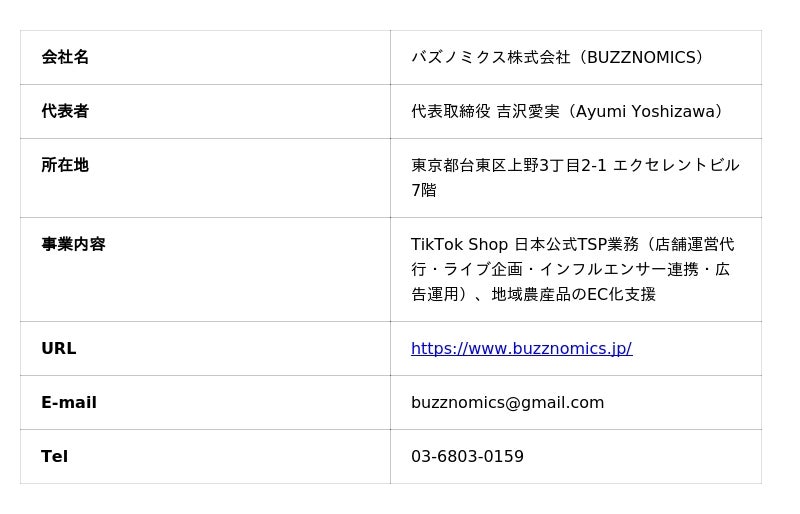The height and width of the screenshot is (514, 800).
Task: Open the https://www.buzznomics.jp/ link
Action: click(x=521, y=348)
